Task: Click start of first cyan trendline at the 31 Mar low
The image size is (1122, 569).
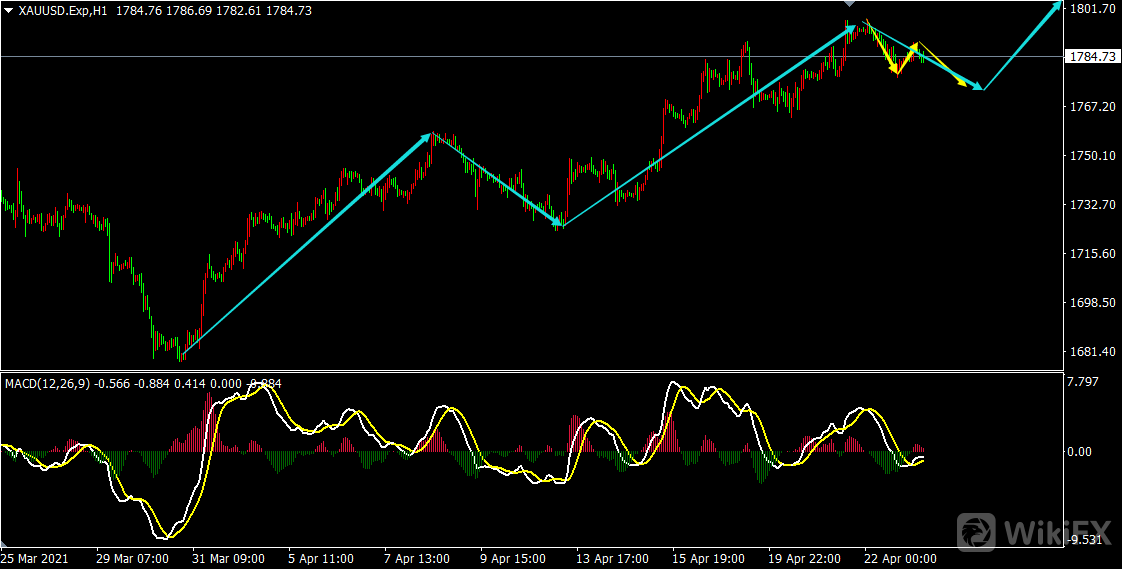Action: [x=182, y=354]
